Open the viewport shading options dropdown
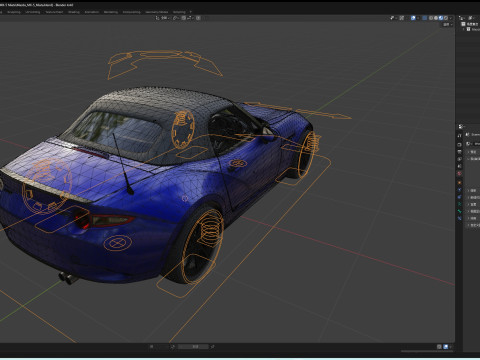The image size is (480, 360). [x=451, y=18]
